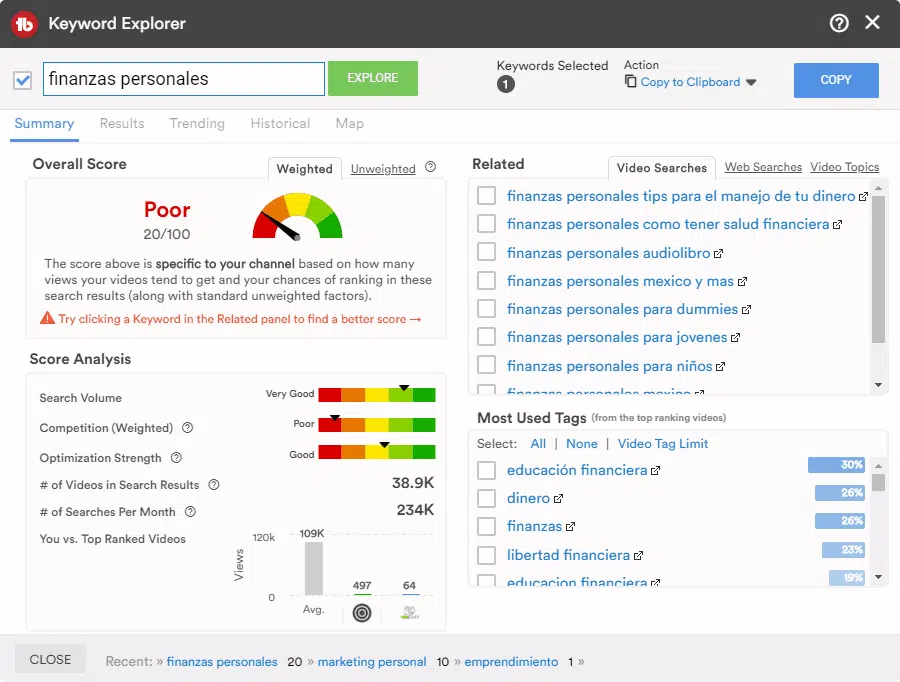900x682 pixels.
Task: Click Most Used Tags scroll-up arrow
Action: click(x=878, y=465)
